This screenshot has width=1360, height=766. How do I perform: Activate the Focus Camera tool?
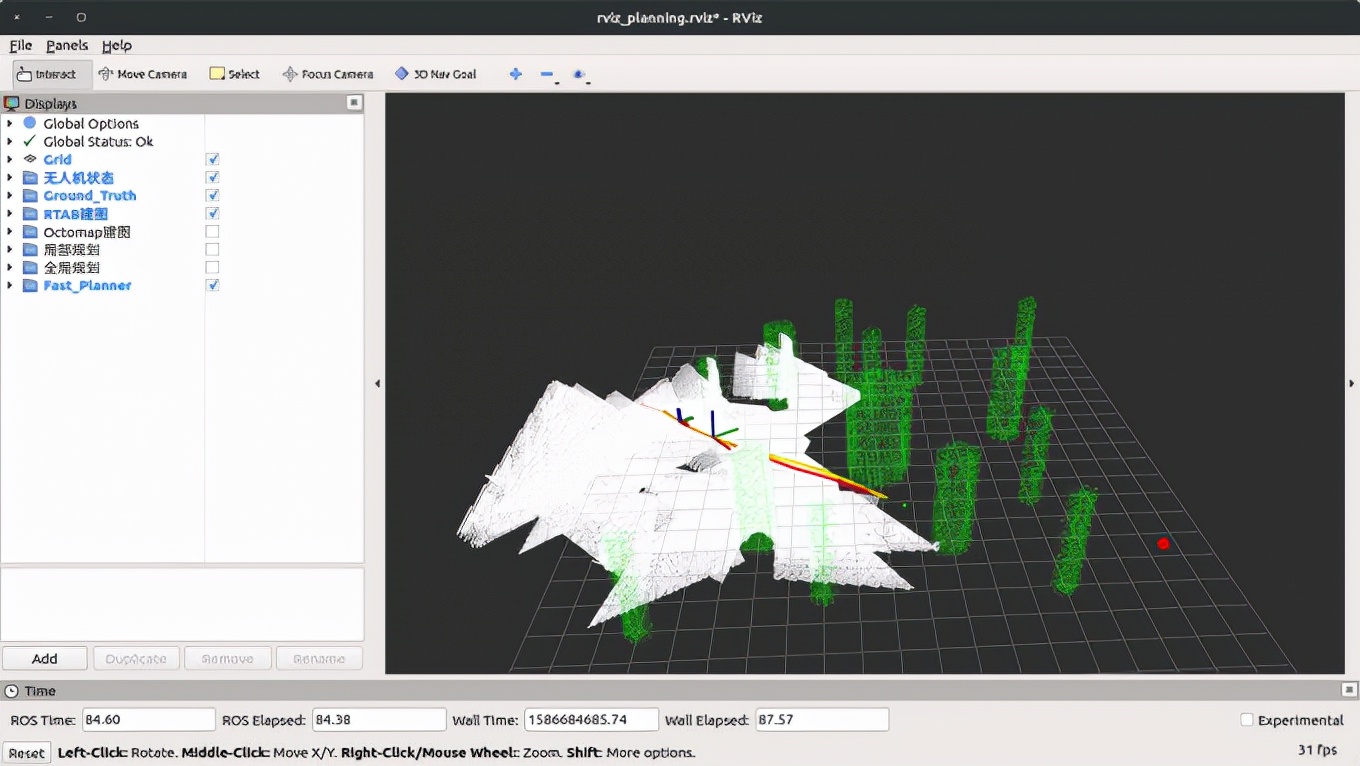click(x=327, y=74)
